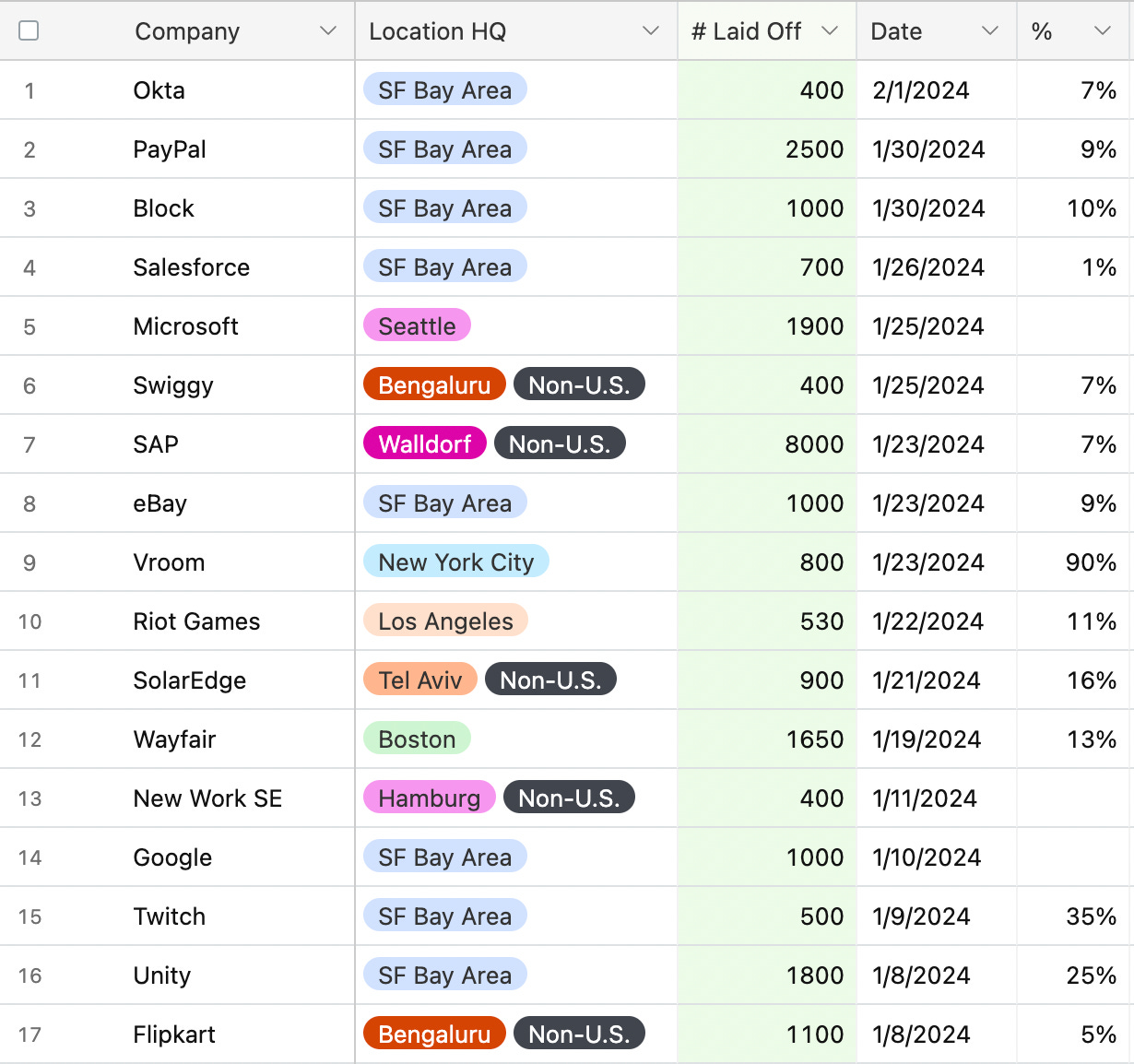1134x1064 pixels.
Task: Select the 2/1/2024 date cell
Action: (x=937, y=90)
